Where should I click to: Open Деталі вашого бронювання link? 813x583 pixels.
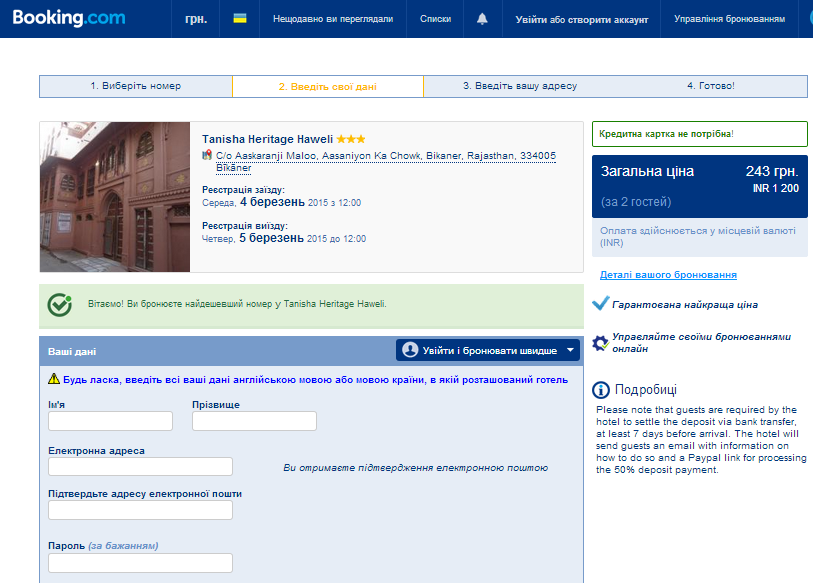pyautogui.click(x=668, y=275)
